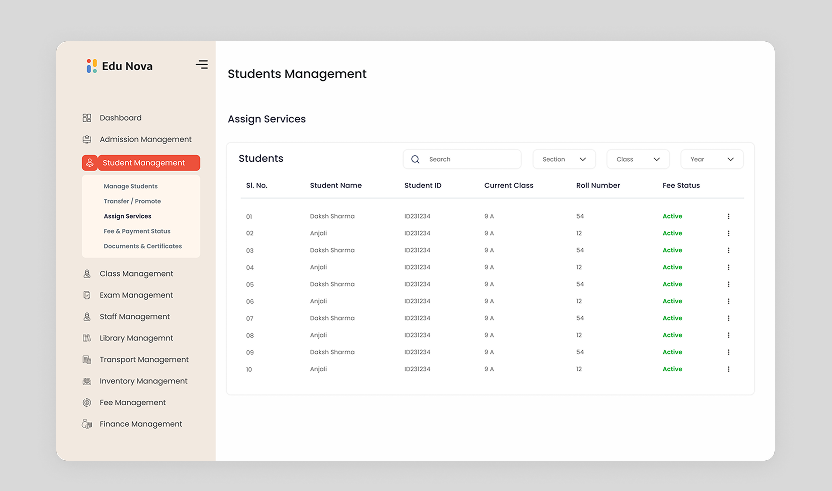
Task: Open Class Management section
Action: [136, 274]
